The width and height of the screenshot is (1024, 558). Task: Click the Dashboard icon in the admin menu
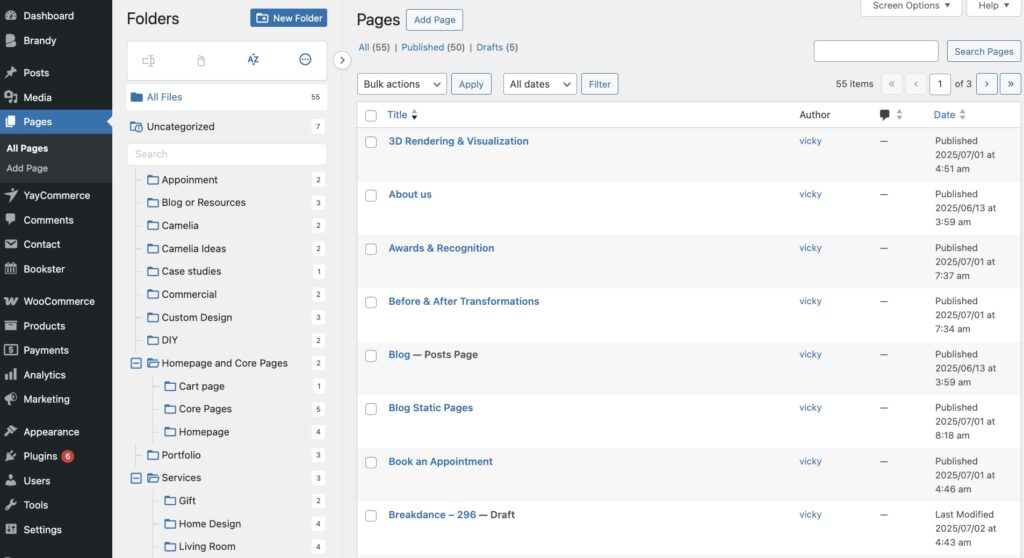tap(10, 15)
